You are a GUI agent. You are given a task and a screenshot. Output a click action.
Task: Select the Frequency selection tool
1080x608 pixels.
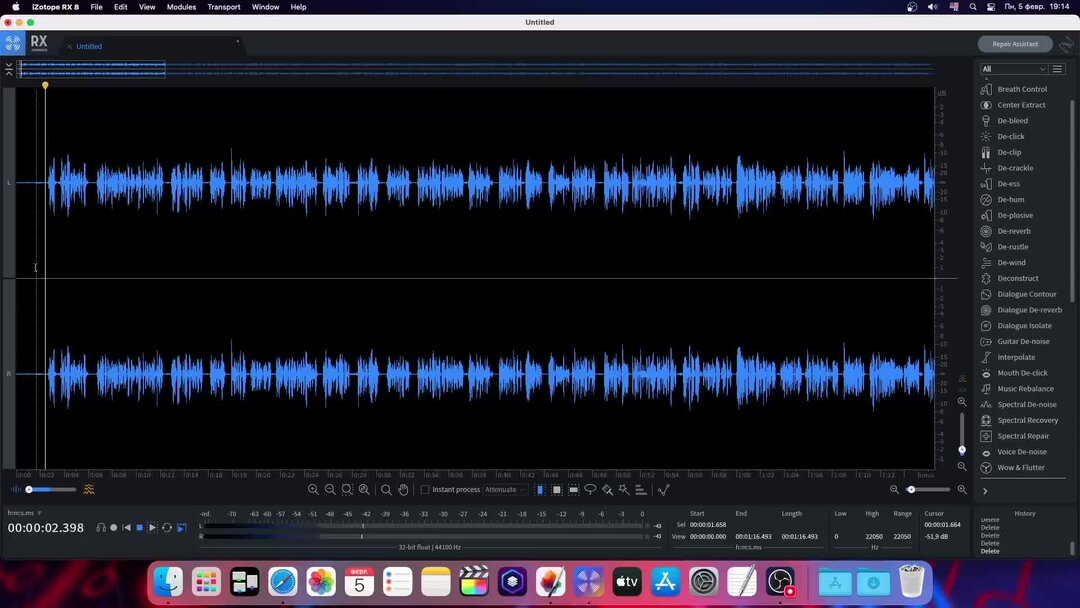[573, 490]
